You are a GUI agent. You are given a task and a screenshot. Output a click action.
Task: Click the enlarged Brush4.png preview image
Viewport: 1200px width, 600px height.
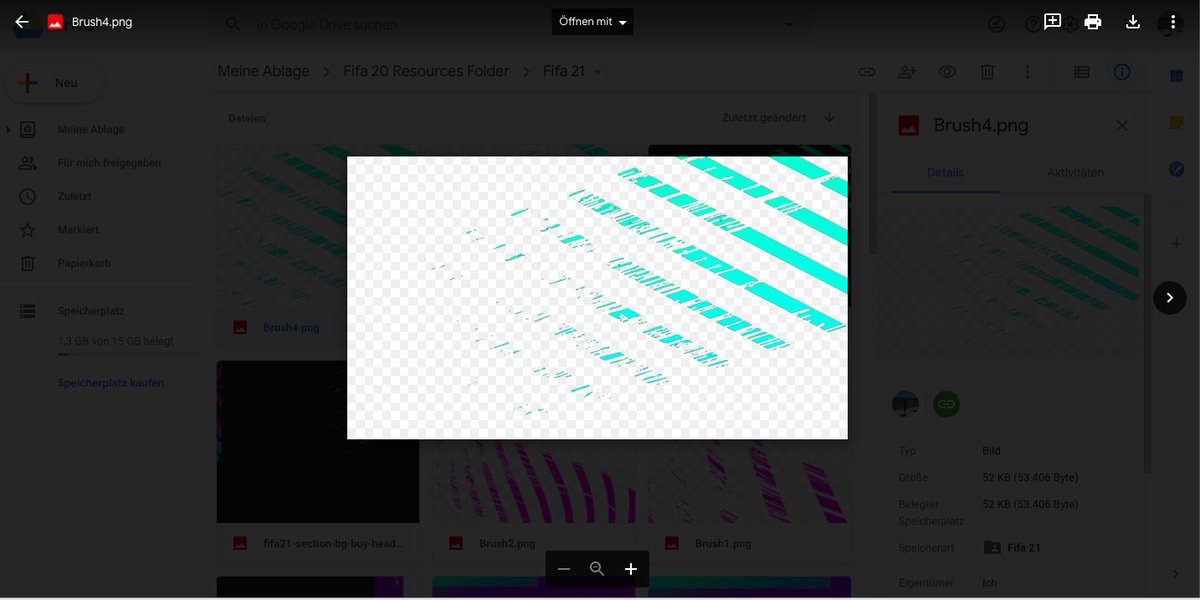tap(597, 298)
